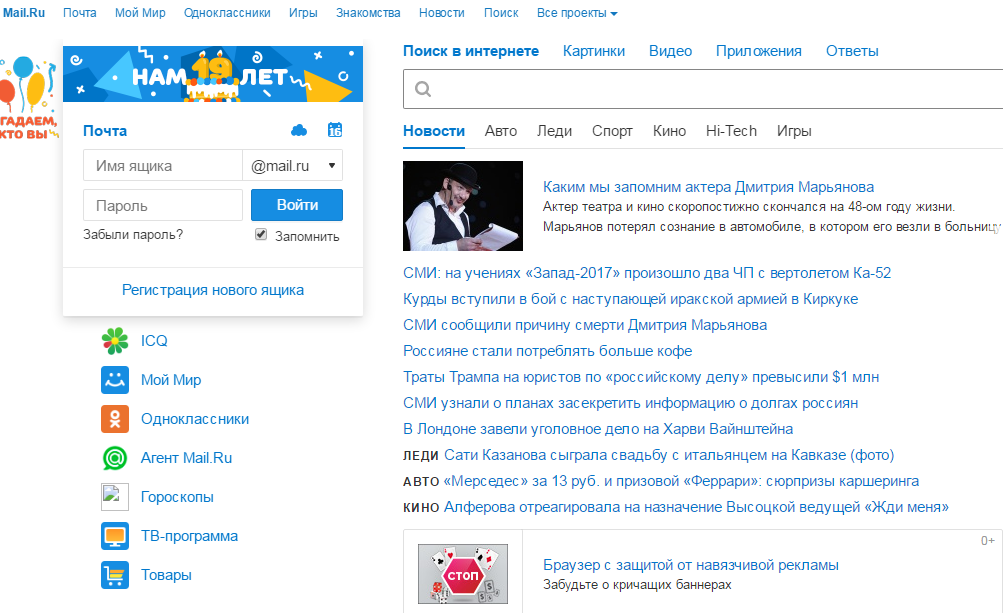Open news about Запад-2017 Ка-52 incident
1003x613 pixels.
point(647,273)
